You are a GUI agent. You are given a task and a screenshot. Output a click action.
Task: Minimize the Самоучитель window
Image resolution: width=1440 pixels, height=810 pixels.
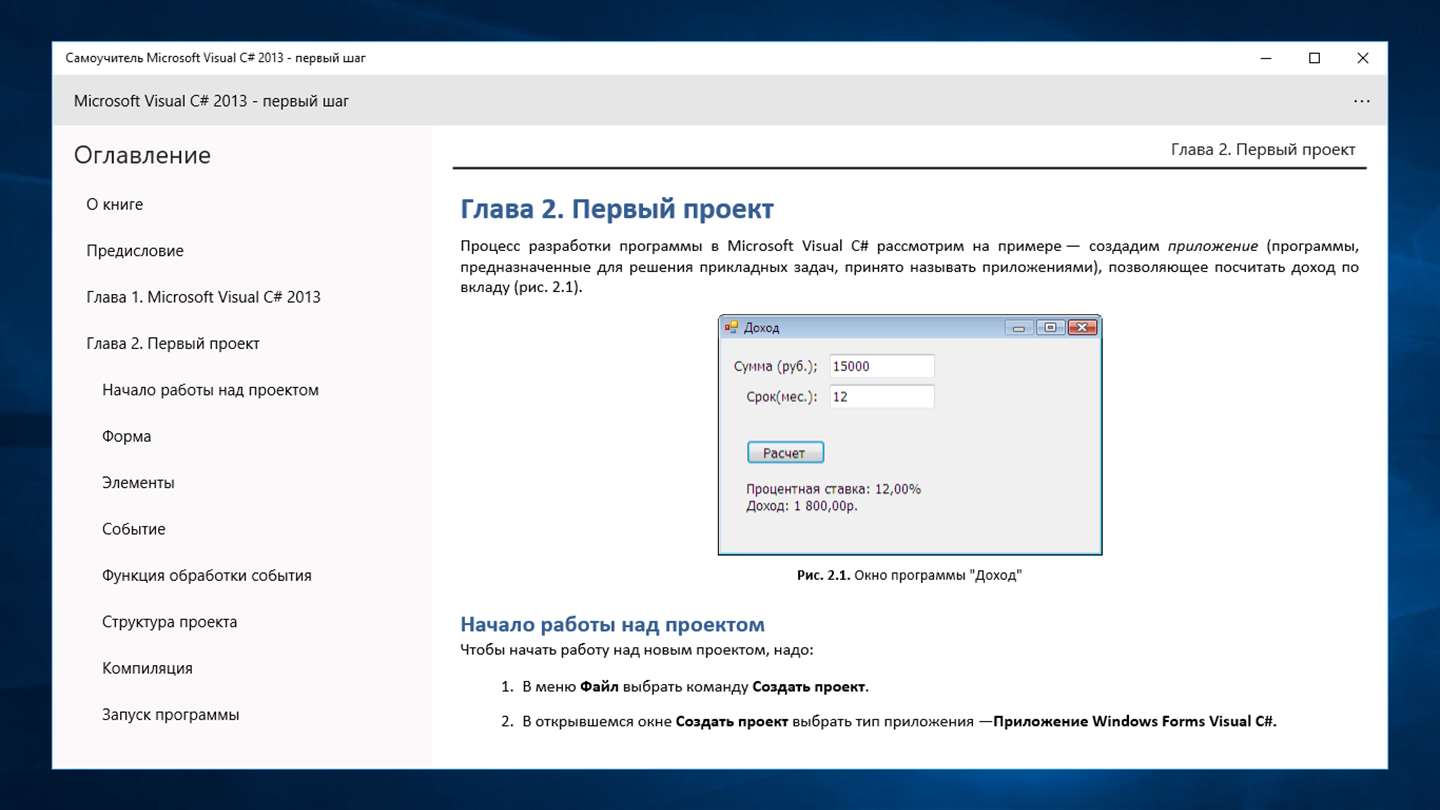point(1266,58)
